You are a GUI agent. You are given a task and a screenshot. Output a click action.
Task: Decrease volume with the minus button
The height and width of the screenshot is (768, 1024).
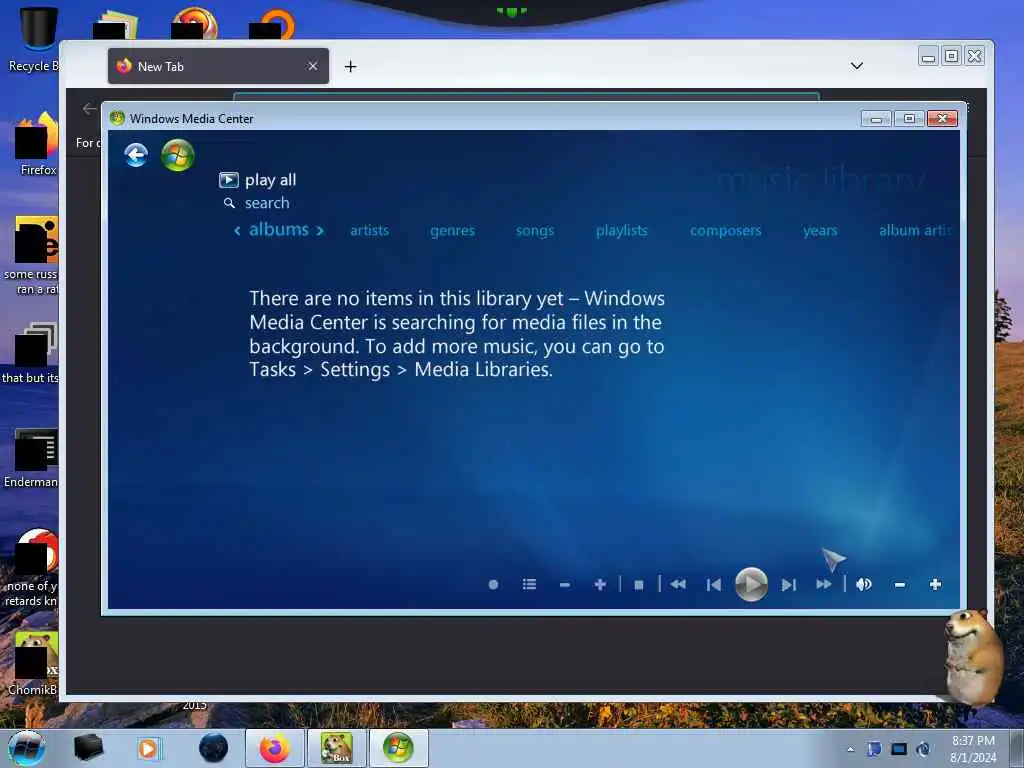[900, 585]
